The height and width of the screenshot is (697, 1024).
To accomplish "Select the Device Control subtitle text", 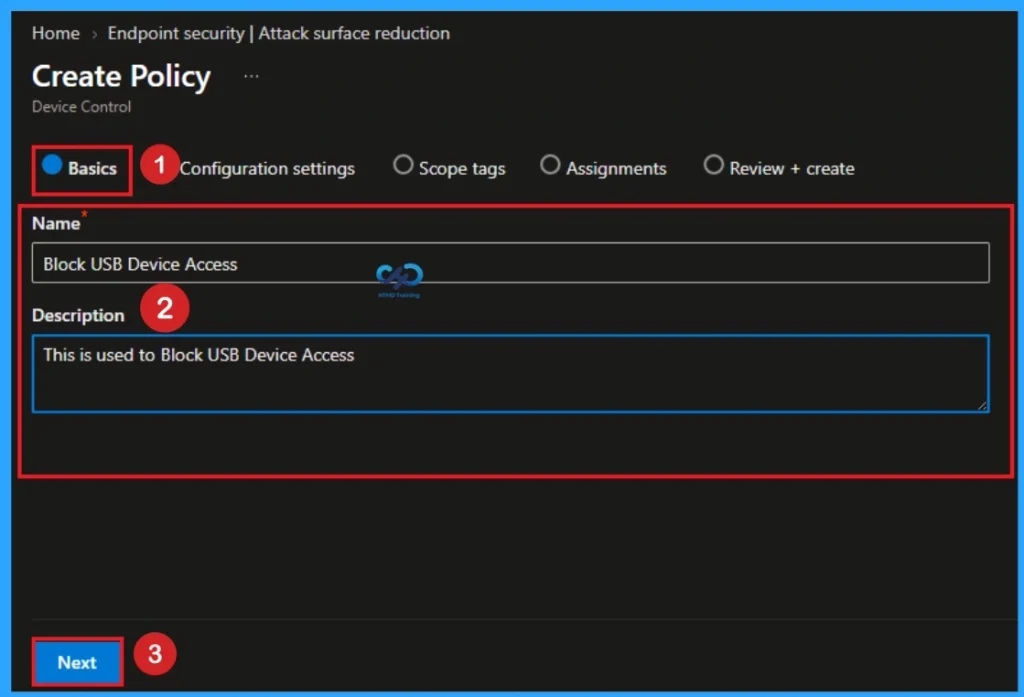I will (82, 106).
